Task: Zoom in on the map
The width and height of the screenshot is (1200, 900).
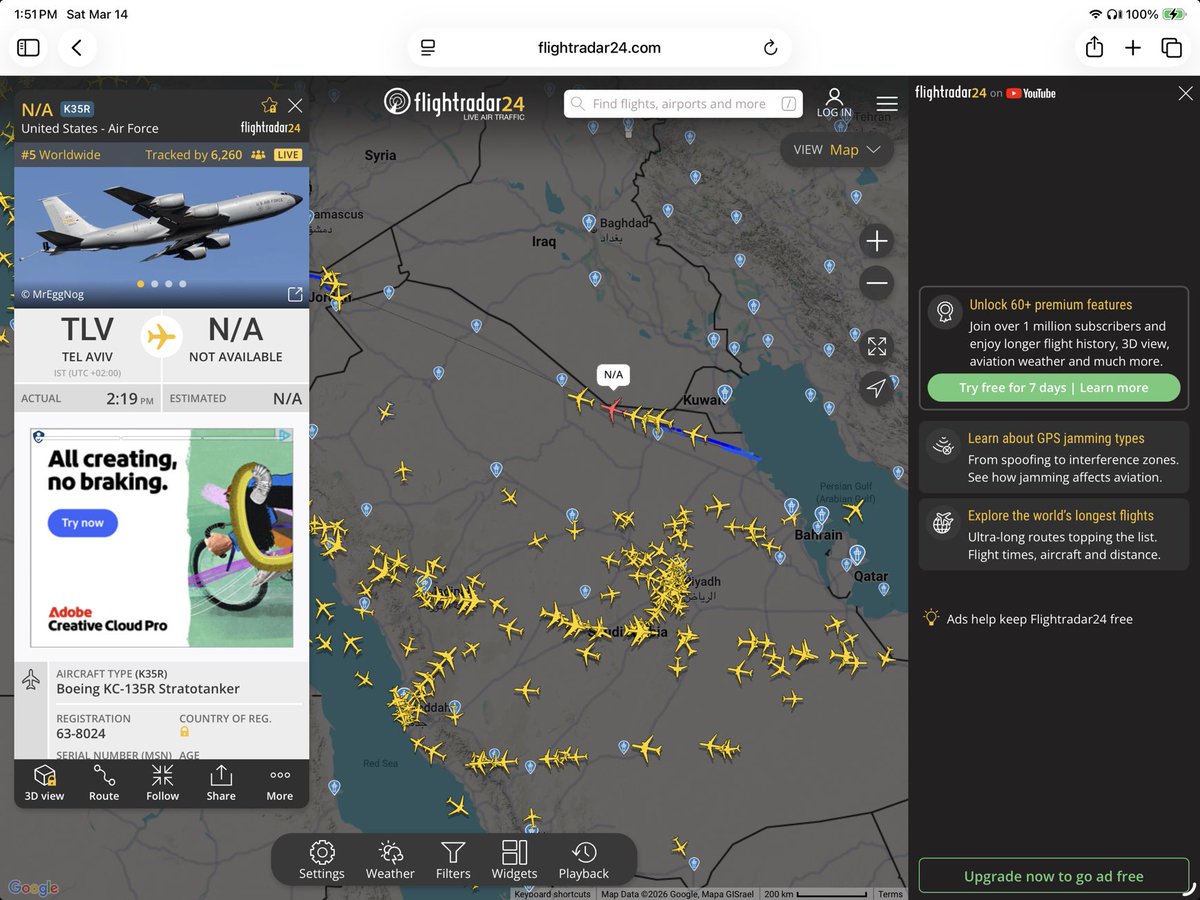Action: 877,241
